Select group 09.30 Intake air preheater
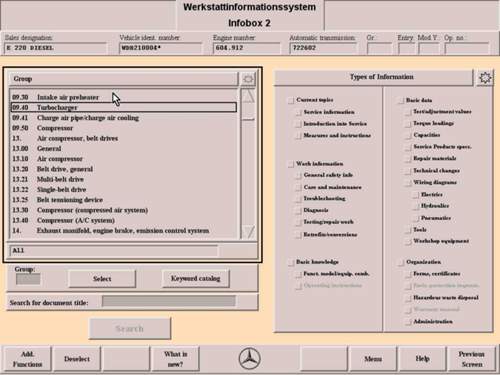The width and height of the screenshot is (500, 375). click(124, 97)
